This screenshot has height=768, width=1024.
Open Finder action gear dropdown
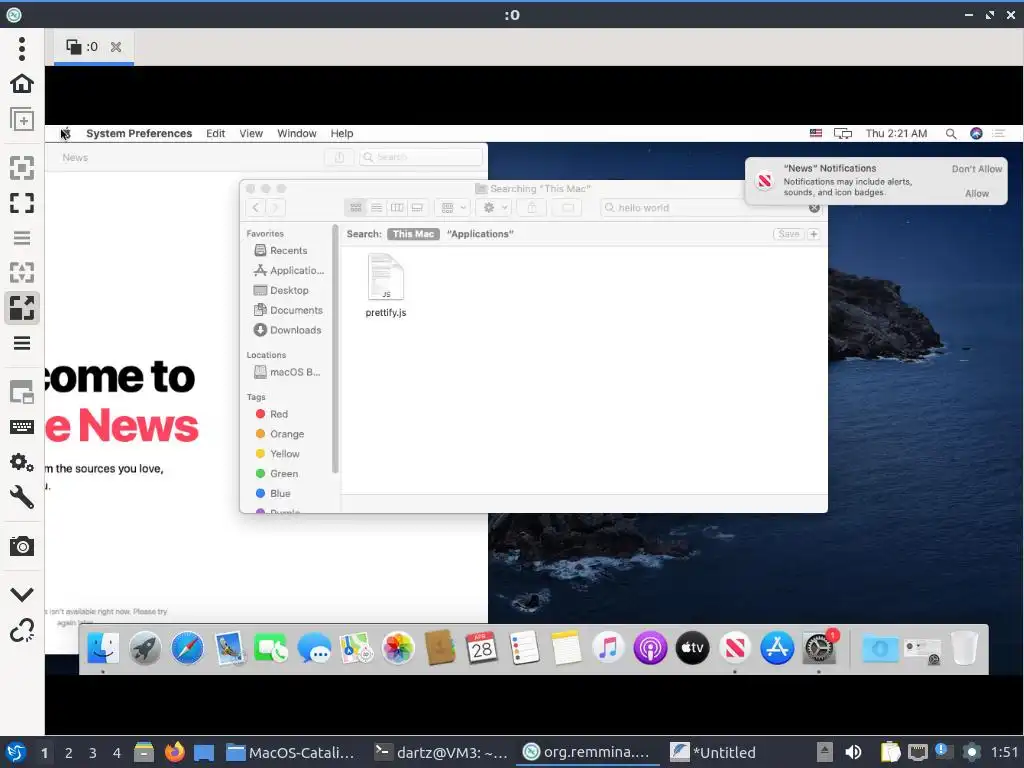point(494,208)
